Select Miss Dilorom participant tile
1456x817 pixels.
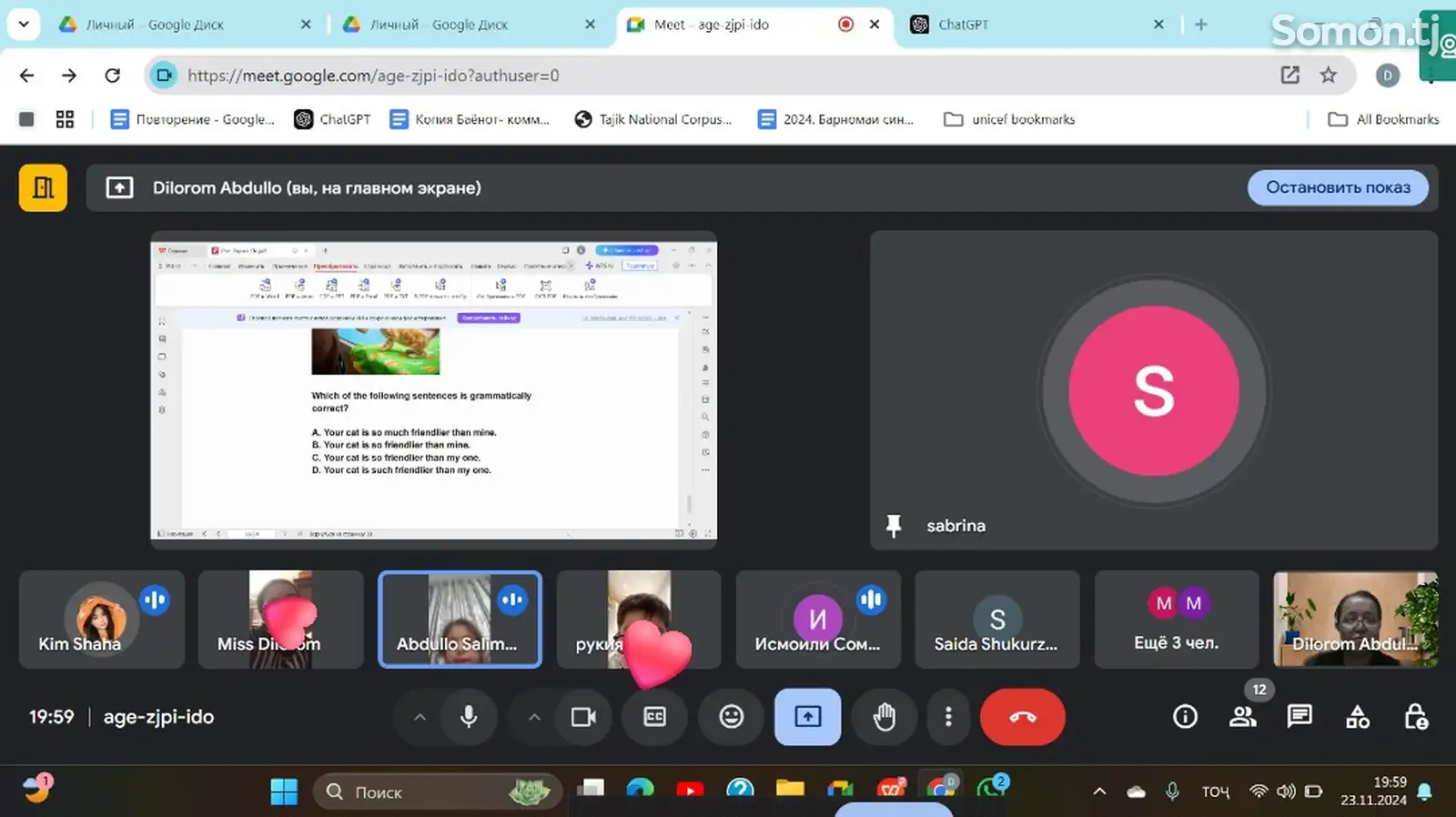(x=280, y=620)
